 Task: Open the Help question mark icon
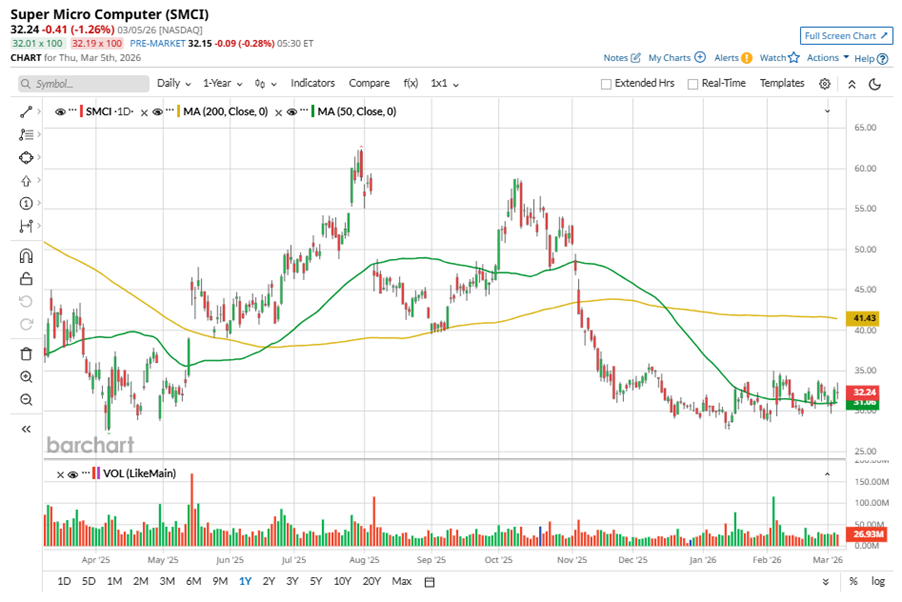coord(882,59)
